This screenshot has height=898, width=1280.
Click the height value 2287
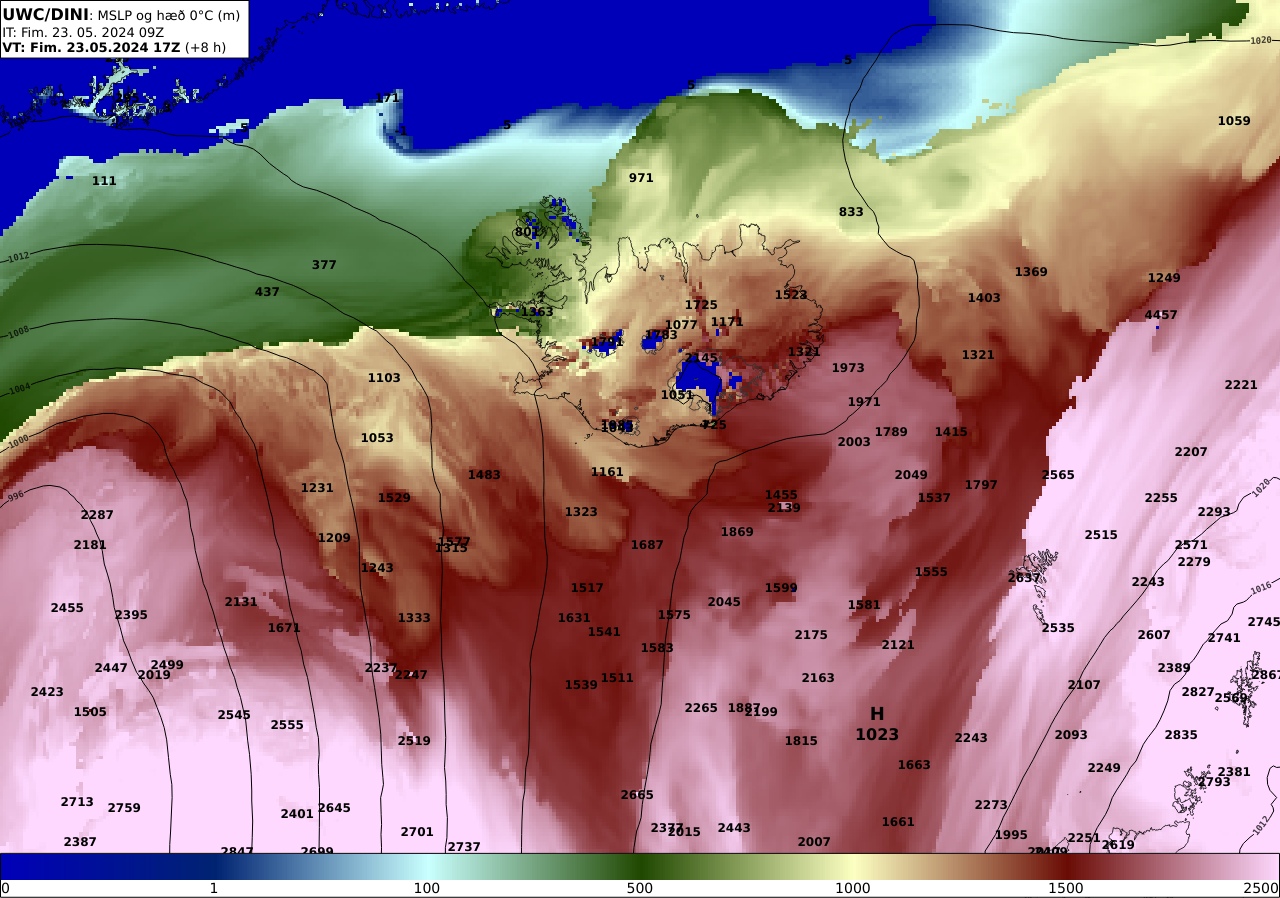97,515
